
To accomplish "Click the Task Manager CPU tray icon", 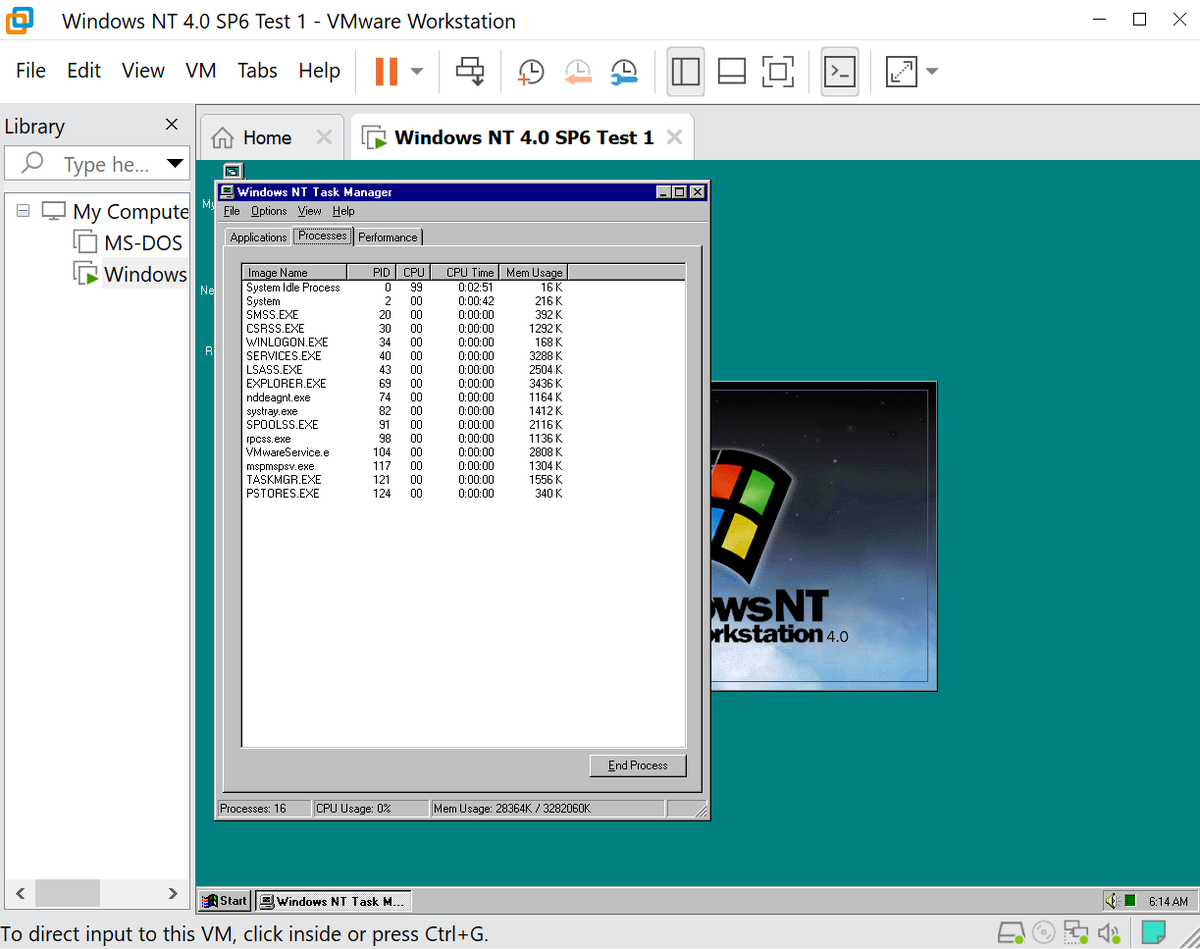I will point(1129,901).
